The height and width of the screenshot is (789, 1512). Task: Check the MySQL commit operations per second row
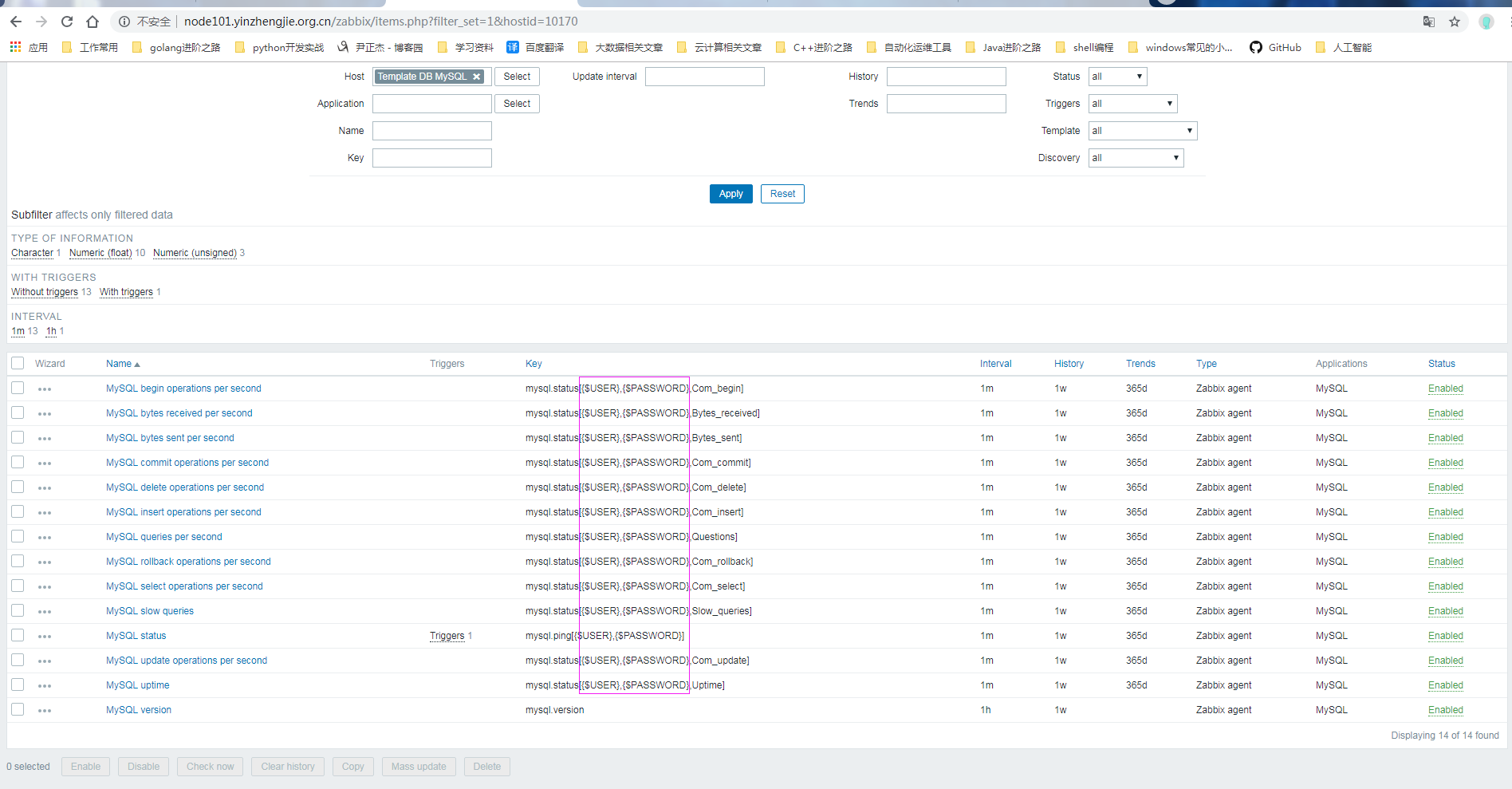[x=18, y=462]
